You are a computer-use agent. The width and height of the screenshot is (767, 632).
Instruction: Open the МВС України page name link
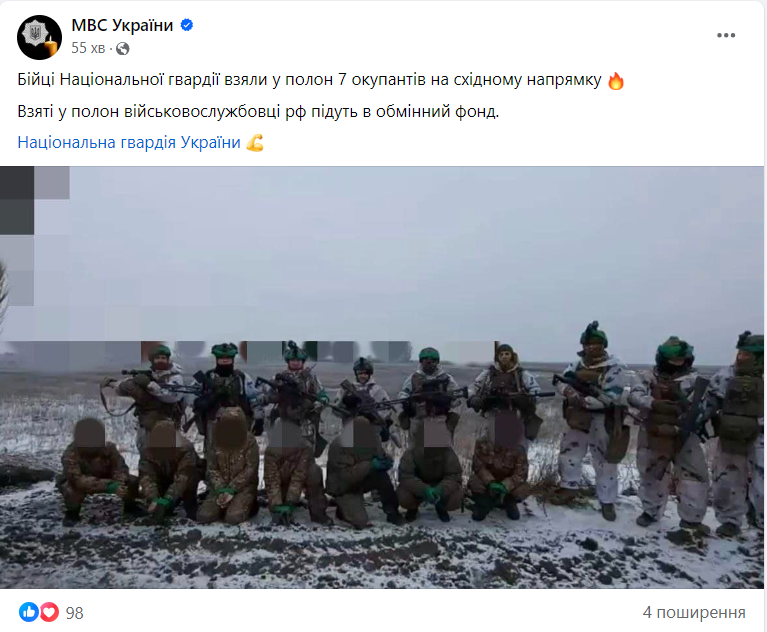pos(122,25)
